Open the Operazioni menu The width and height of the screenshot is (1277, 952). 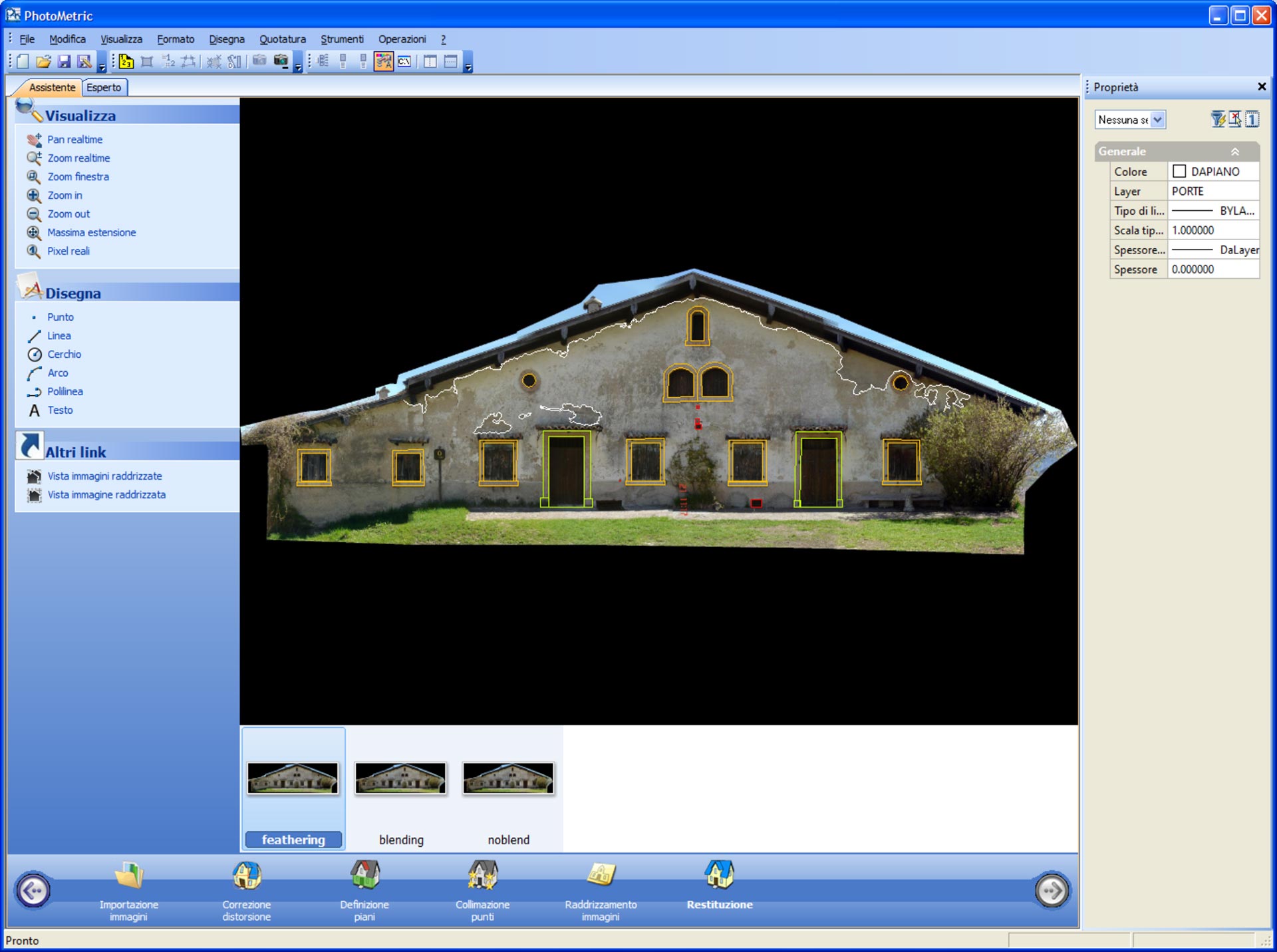402,39
